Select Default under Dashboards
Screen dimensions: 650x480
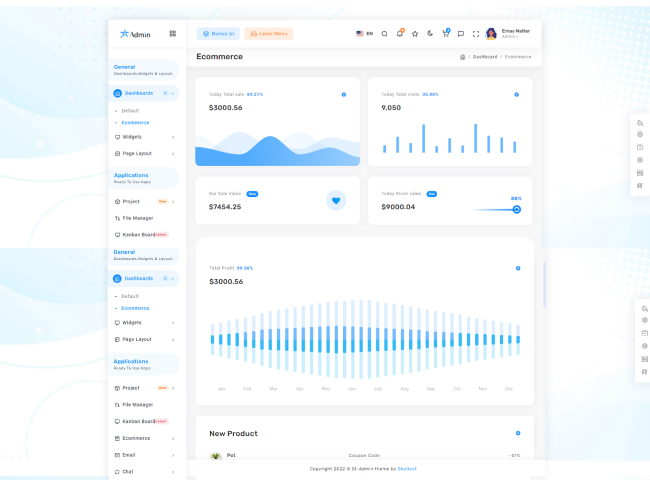(130, 110)
